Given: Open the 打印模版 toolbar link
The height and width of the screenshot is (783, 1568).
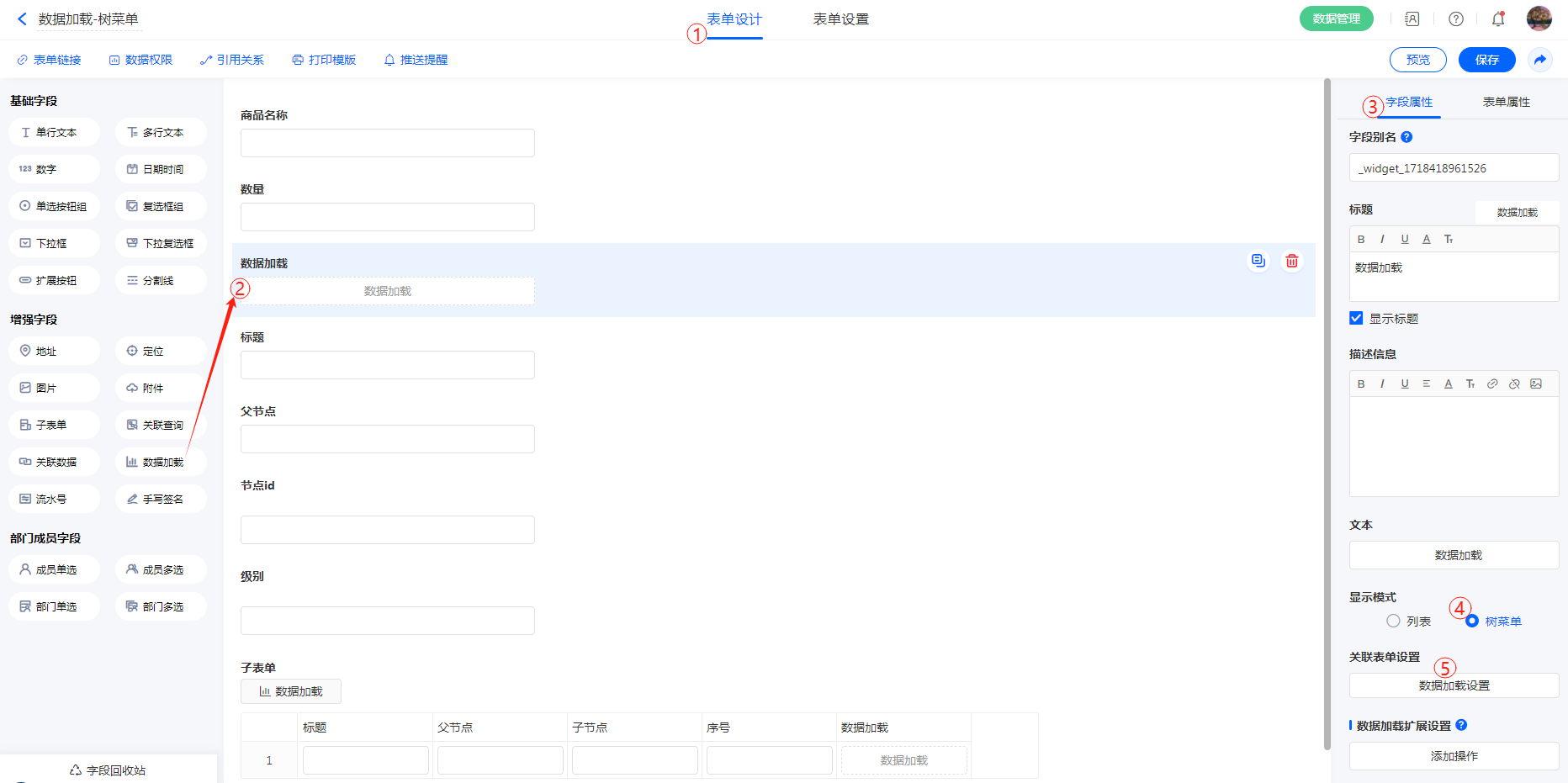Looking at the screenshot, I should point(324,60).
